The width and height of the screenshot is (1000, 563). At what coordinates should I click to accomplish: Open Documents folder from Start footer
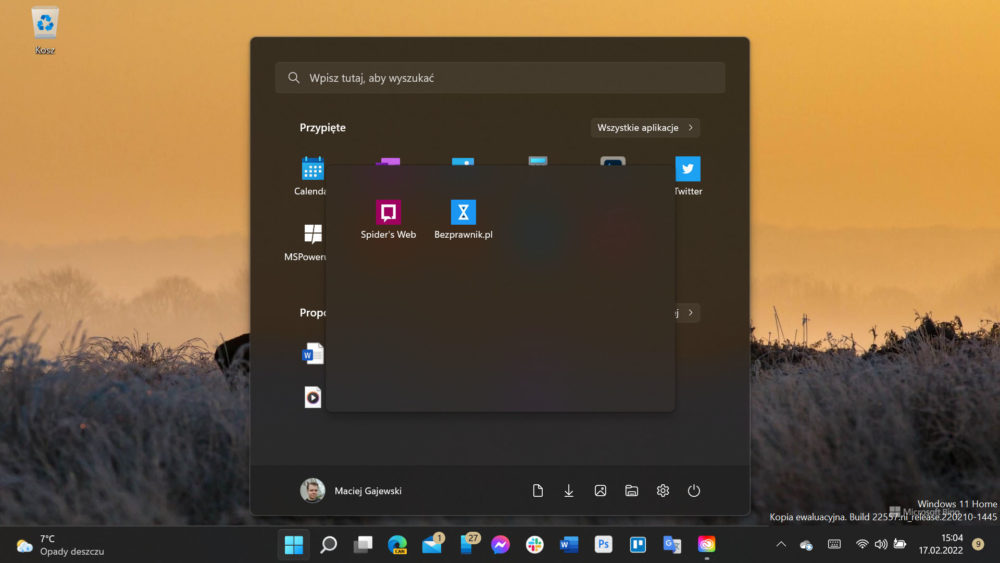click(x=538, y=490)
